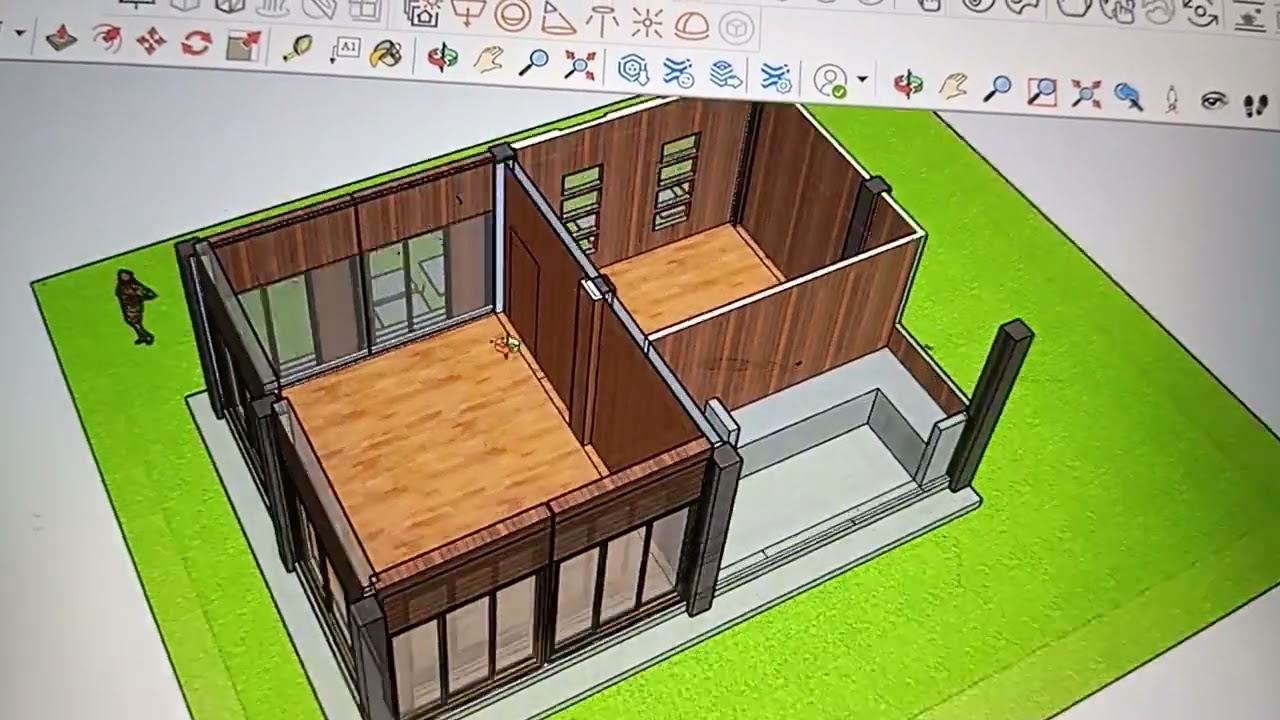The height and width of the screenshot is (720, 1280).
Task: Add a rectangle plane light
Action: 469,14
